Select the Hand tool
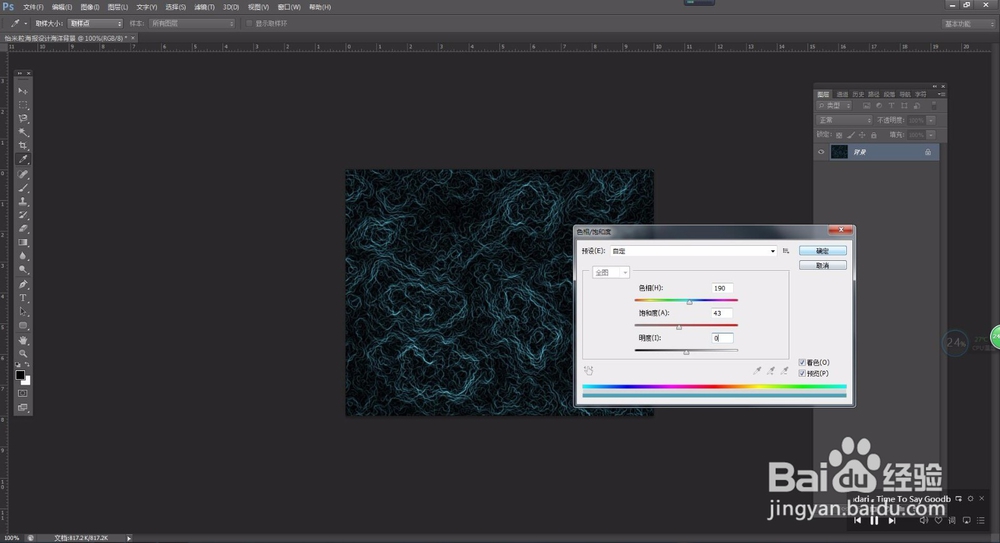Viewport: 1000px width, 543px height. 23,340
